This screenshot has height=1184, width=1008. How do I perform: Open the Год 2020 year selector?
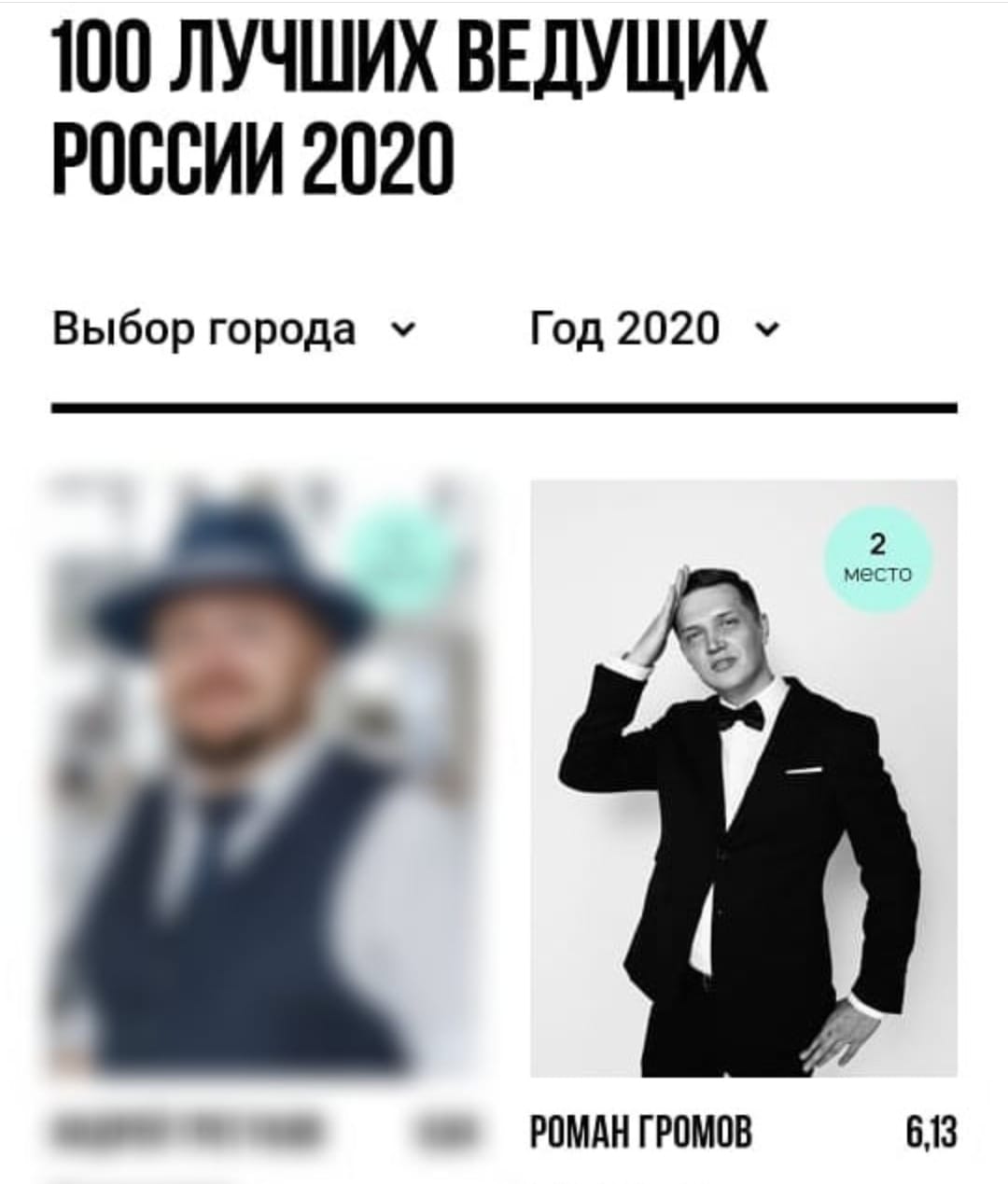(653, 329)
